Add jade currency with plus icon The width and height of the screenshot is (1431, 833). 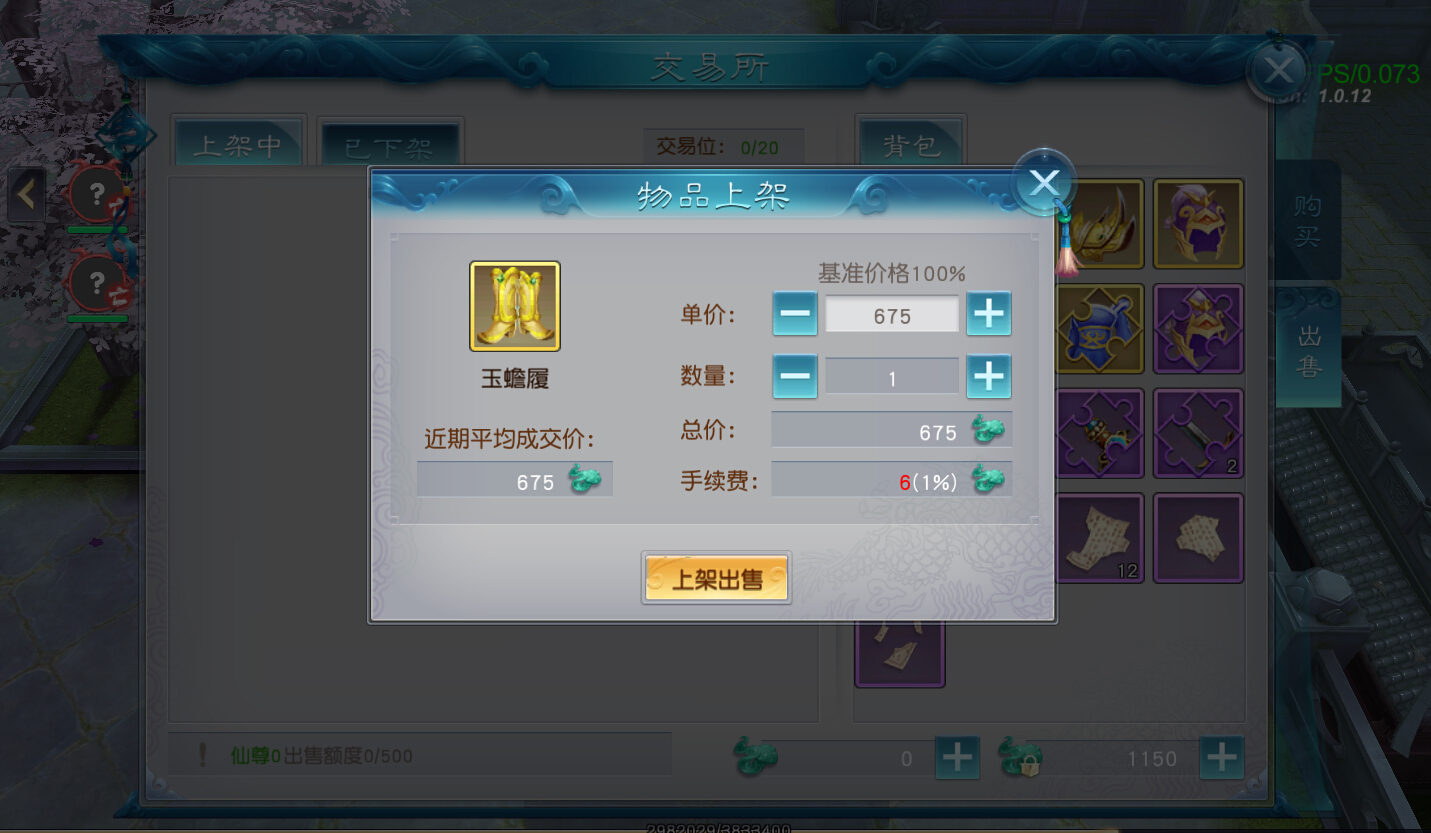tap(957, 758)
